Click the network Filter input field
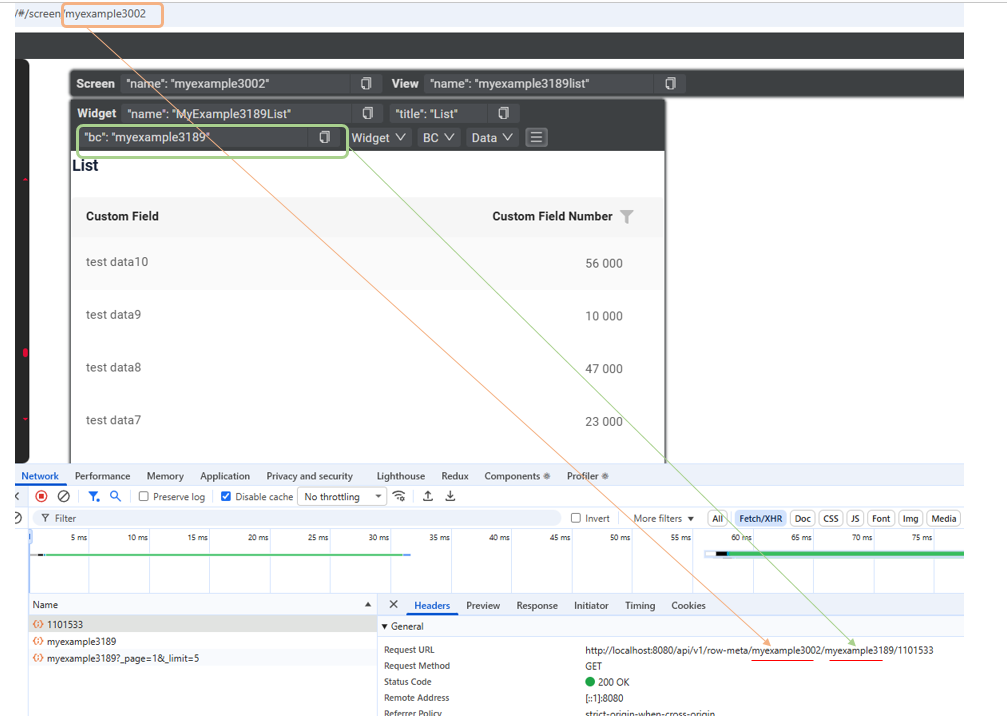This screenshot has height=716, width=1007. pos(300,518)
